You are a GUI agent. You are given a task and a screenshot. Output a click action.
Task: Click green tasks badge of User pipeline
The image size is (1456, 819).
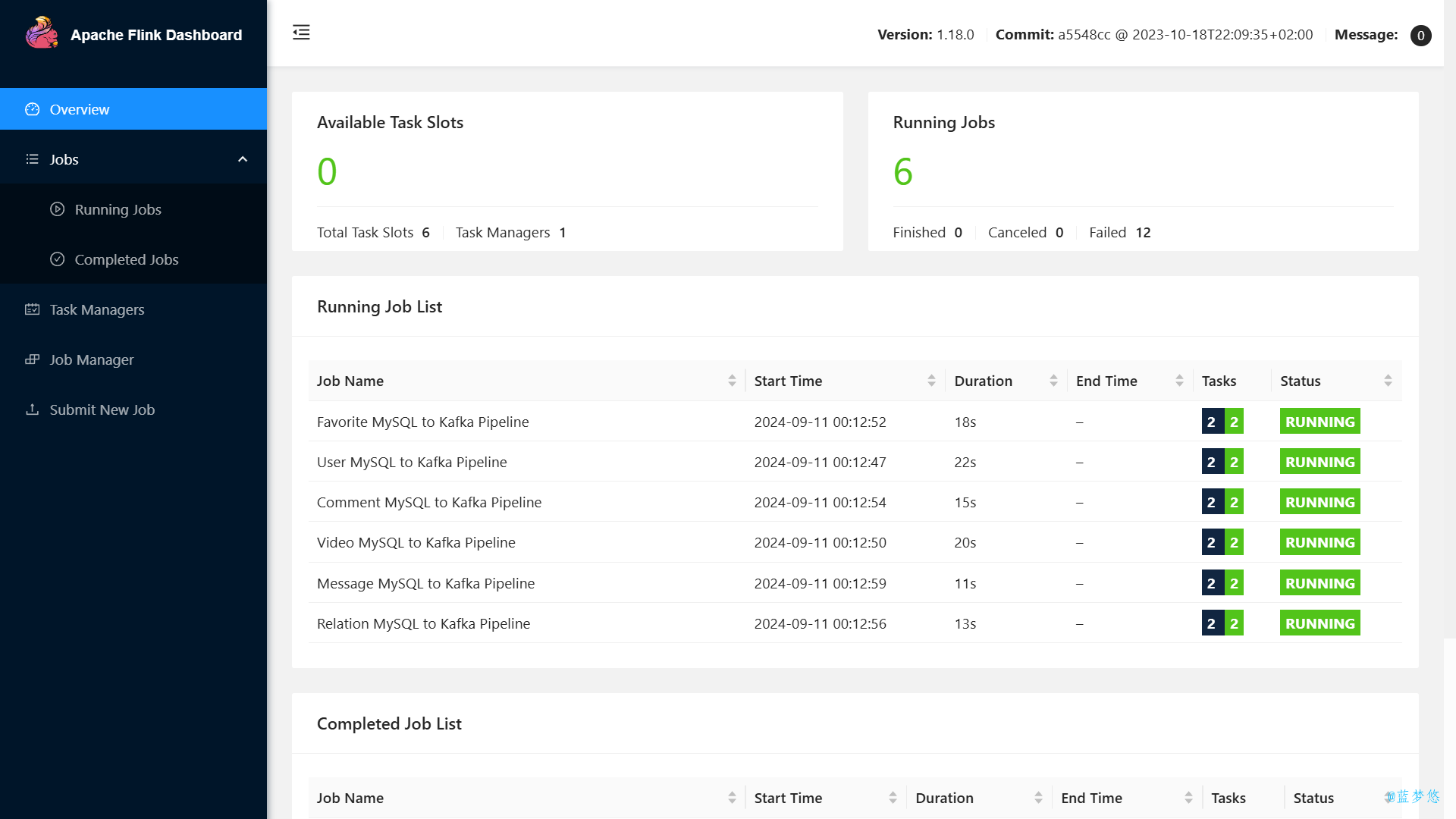pos(1234,462)
